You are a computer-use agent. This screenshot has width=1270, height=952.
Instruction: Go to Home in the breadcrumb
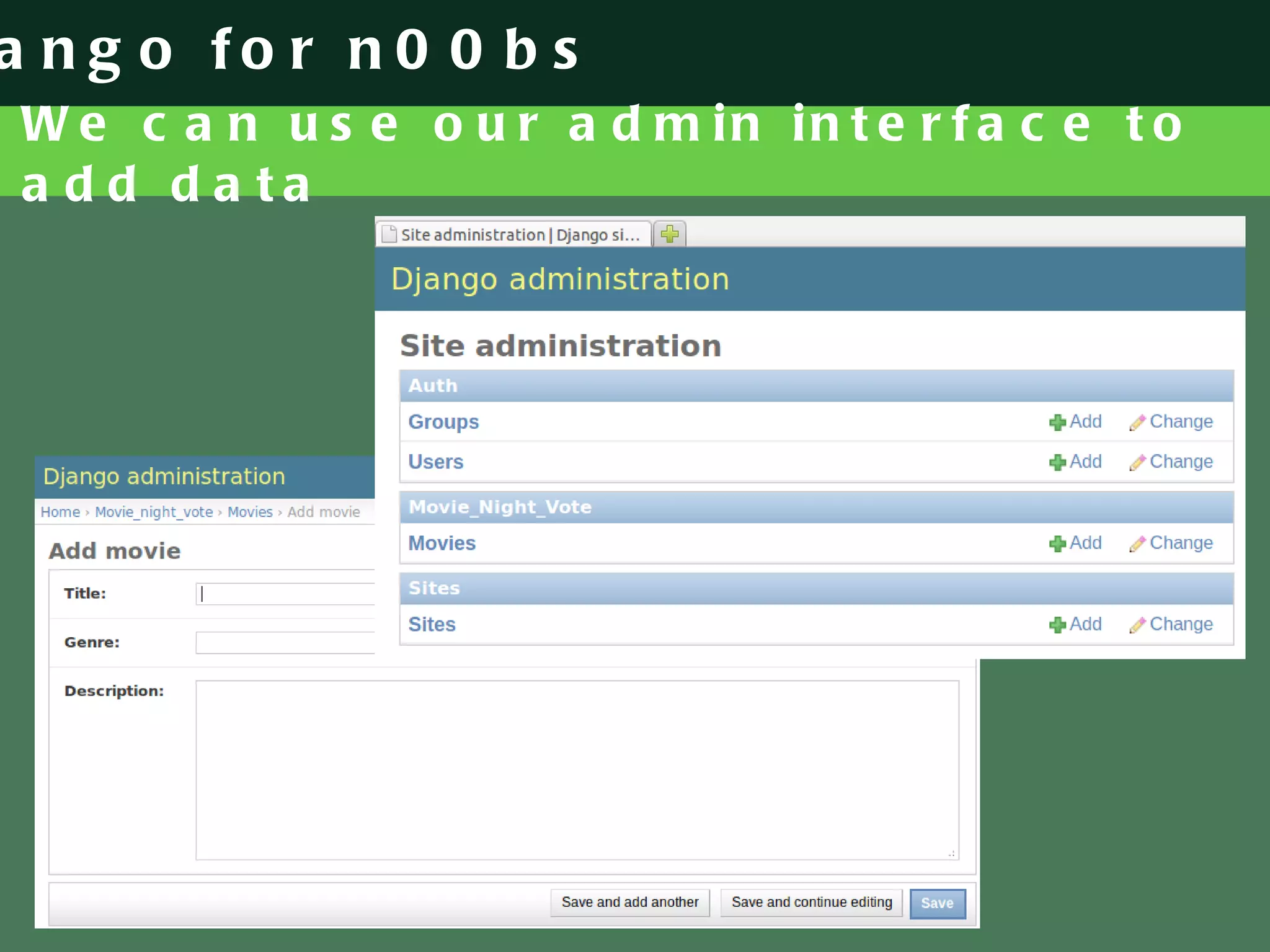(60, 512)
